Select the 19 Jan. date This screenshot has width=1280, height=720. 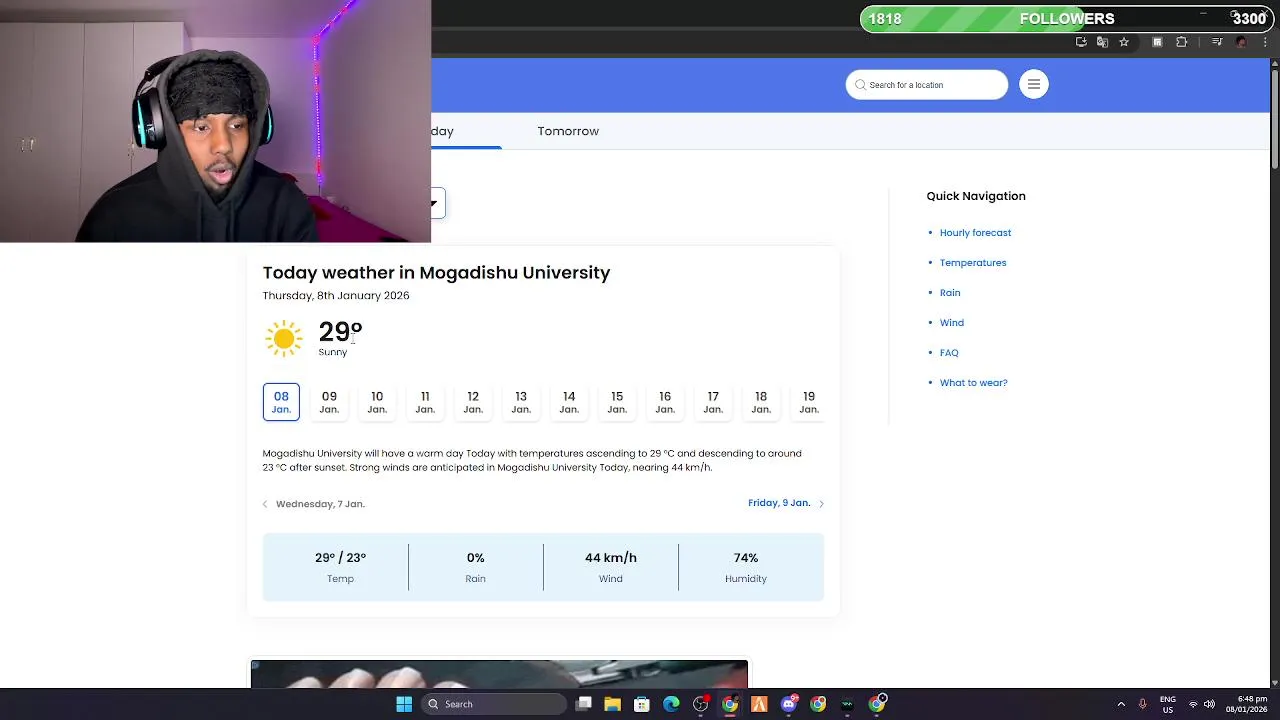[809, 402]
